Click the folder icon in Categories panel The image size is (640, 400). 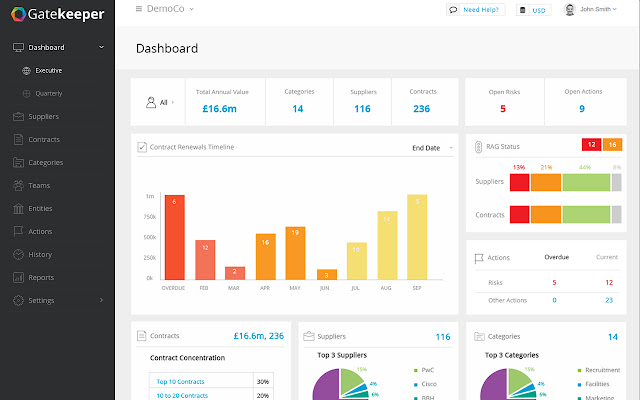479,336
